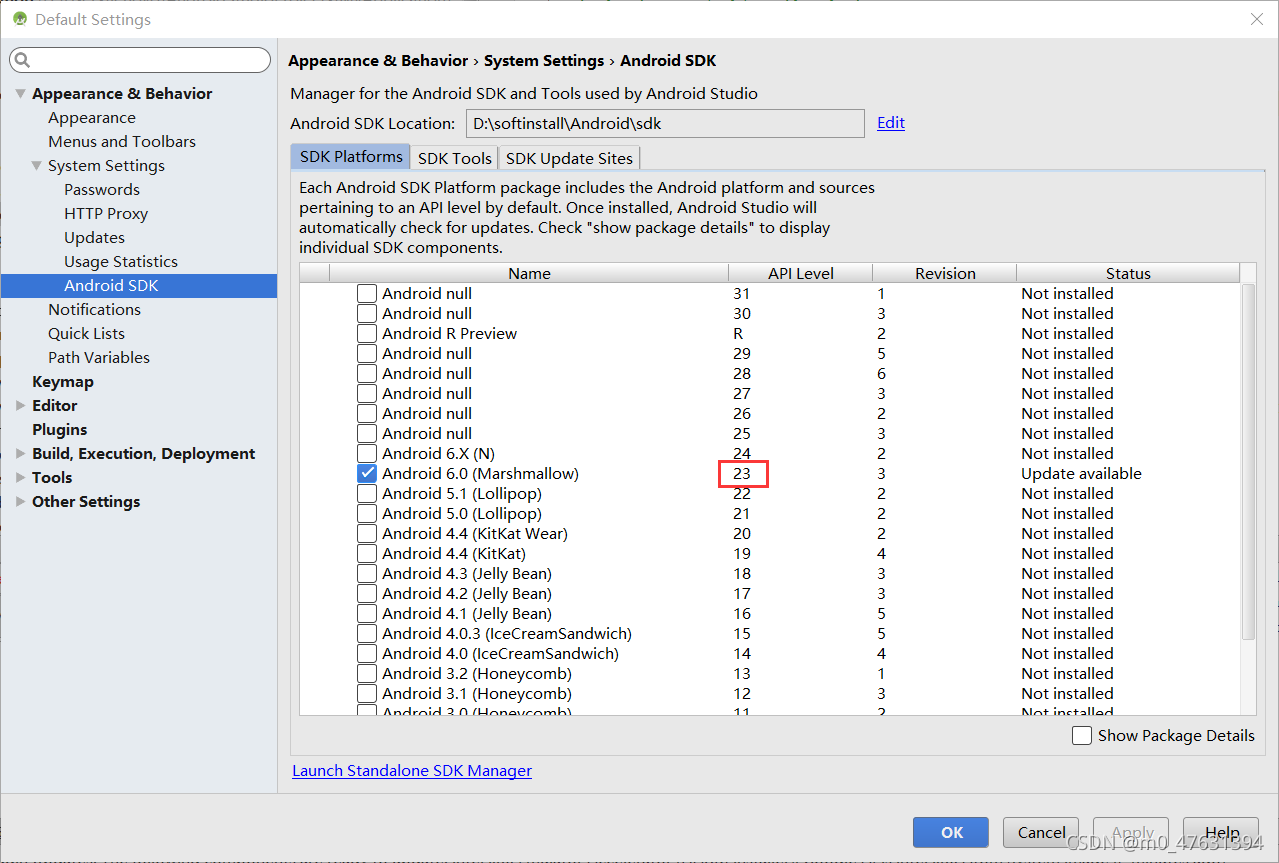
Task: Click the 'Update available' status text
Action: [x=1081, y=474]
